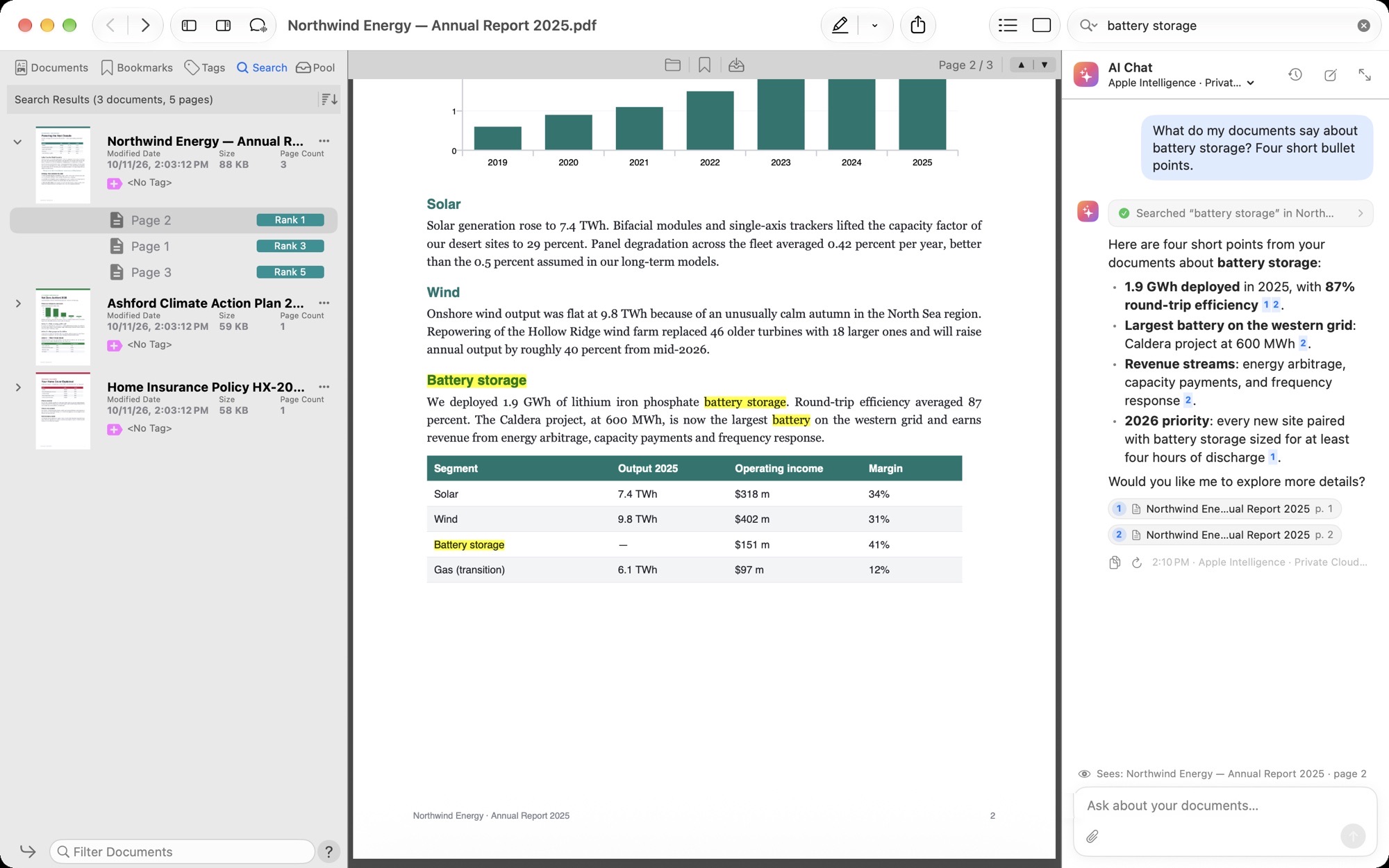Screen dimensions: 1389x868
Task: Click the add to pool tray icon
Action: click(736, 65)
